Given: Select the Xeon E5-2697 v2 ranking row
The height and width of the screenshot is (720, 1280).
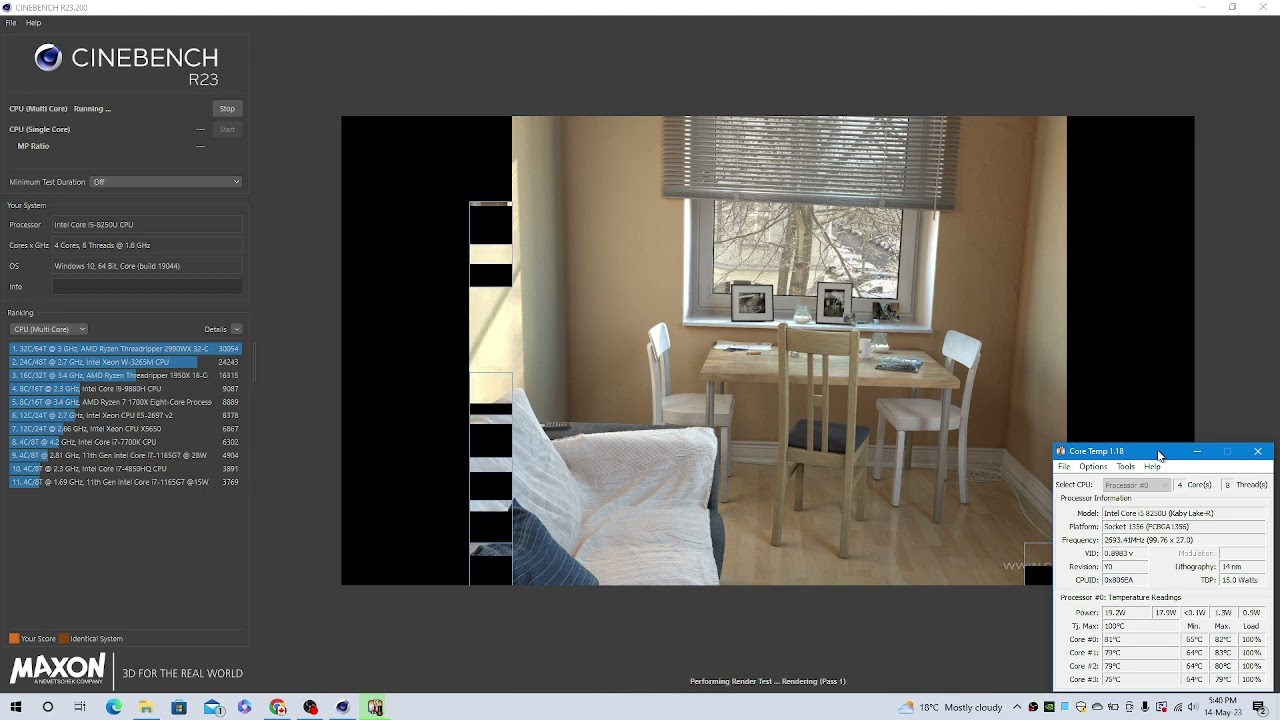Looking at the screenshot, I should [x=125, y=415].
